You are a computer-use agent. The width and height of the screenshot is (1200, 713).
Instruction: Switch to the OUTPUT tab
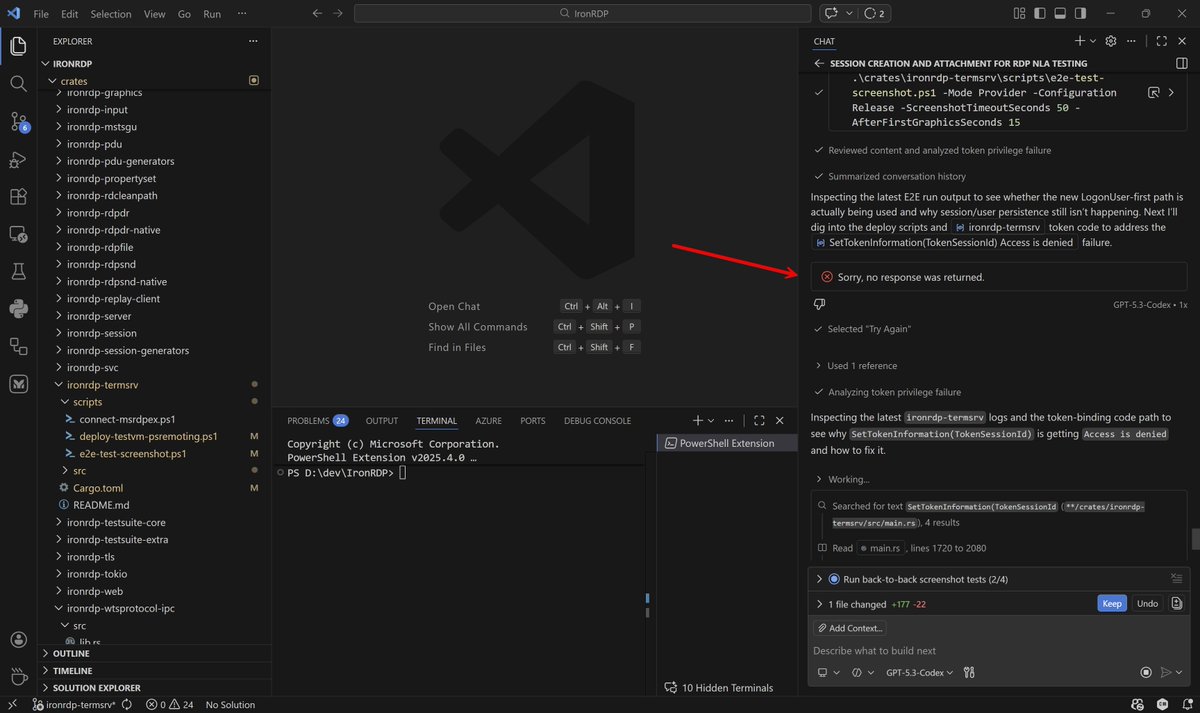pyautogui.click(x=381, y=421)
